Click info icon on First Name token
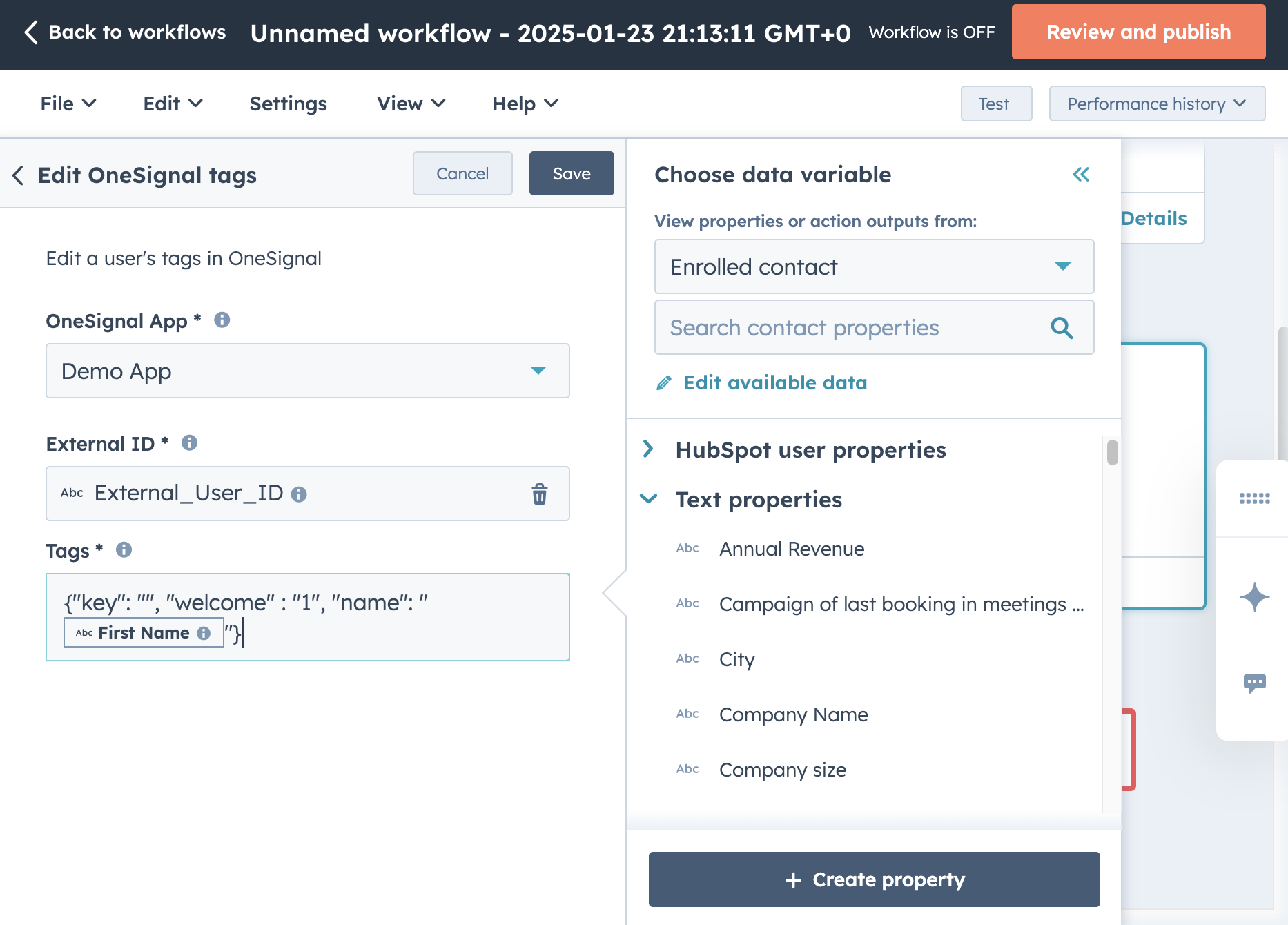This screenshot has width=1288, height=925. [204, 633]
